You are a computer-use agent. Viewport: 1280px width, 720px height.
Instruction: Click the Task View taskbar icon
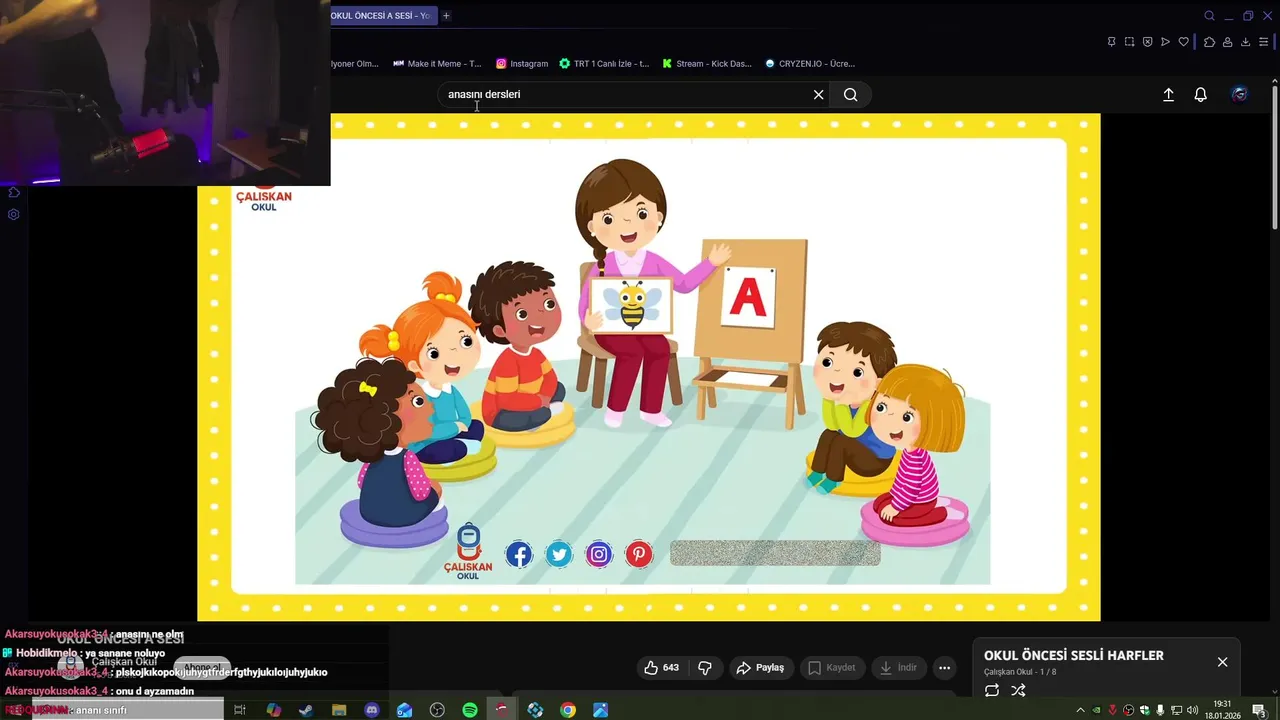click(x=240, y=710)
